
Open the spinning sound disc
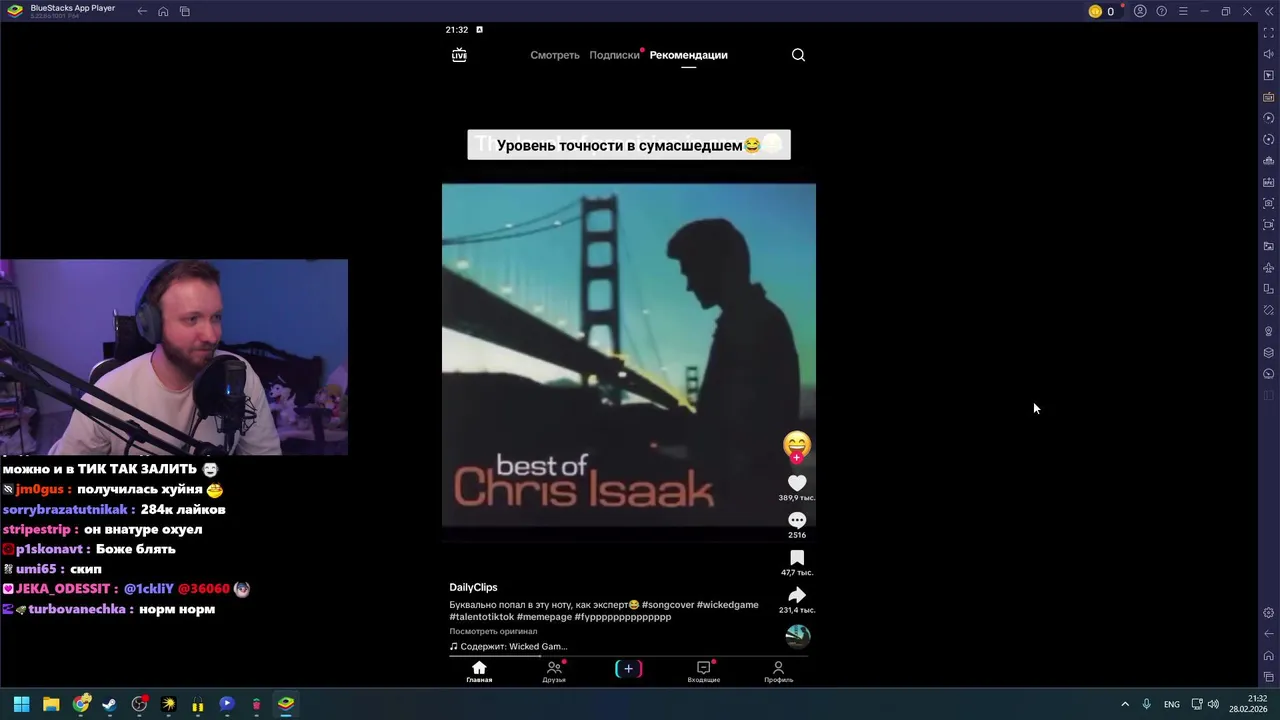[x=797, y=636]
